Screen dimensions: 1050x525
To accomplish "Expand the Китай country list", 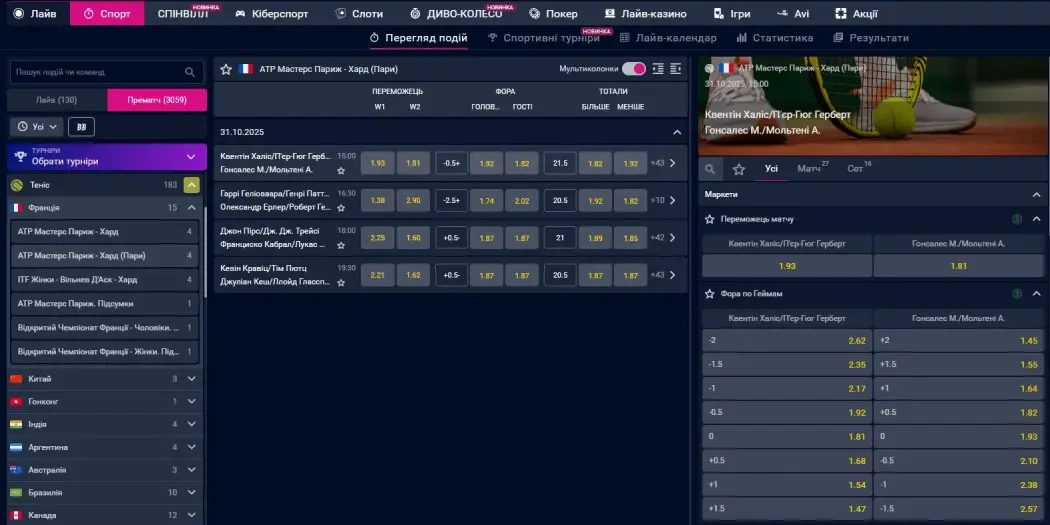I will 192,379.
